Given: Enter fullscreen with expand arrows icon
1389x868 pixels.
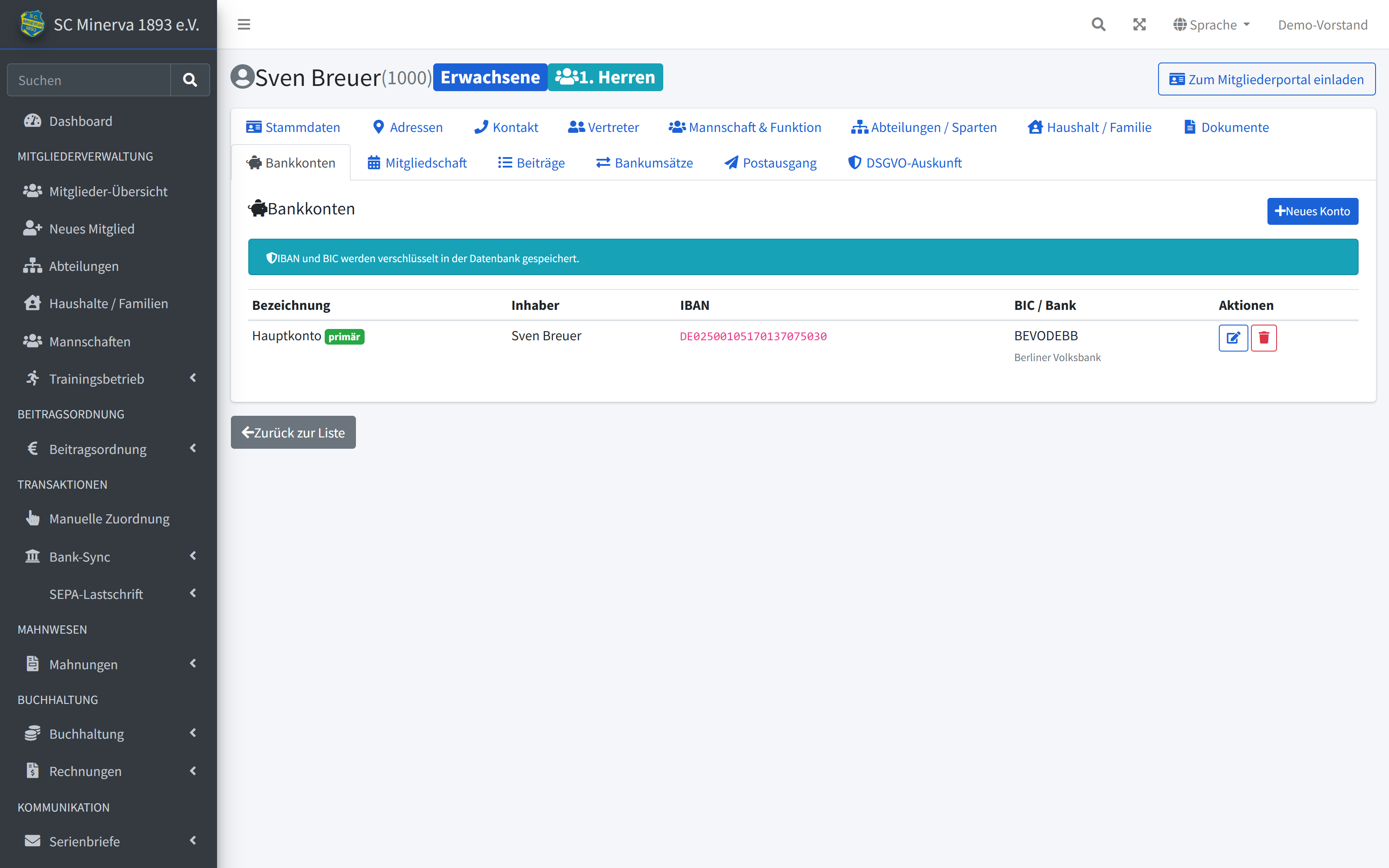Looking at the screenshot, I should point(1139,25).
